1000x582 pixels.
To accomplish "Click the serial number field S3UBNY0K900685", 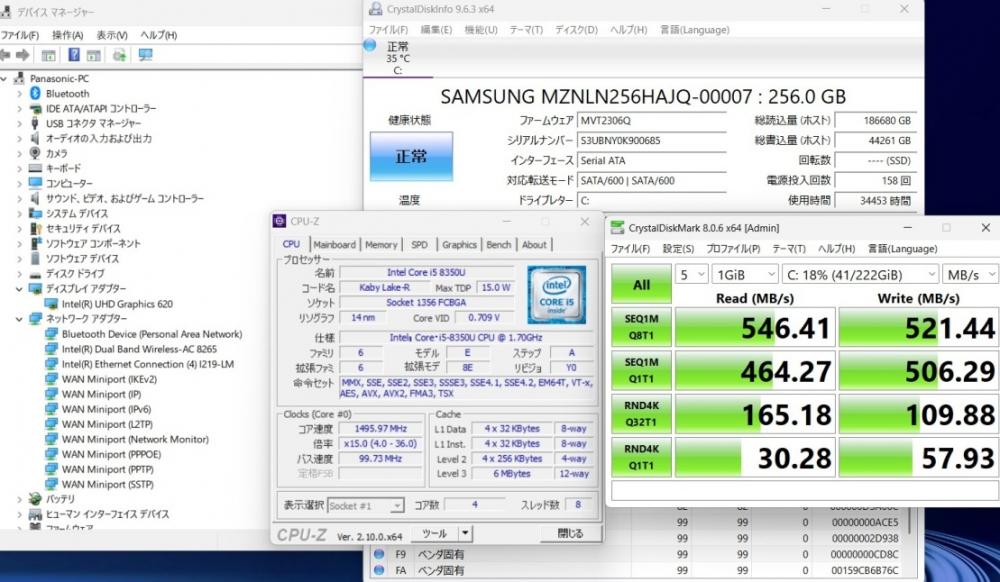I will [x=651, y=140].
